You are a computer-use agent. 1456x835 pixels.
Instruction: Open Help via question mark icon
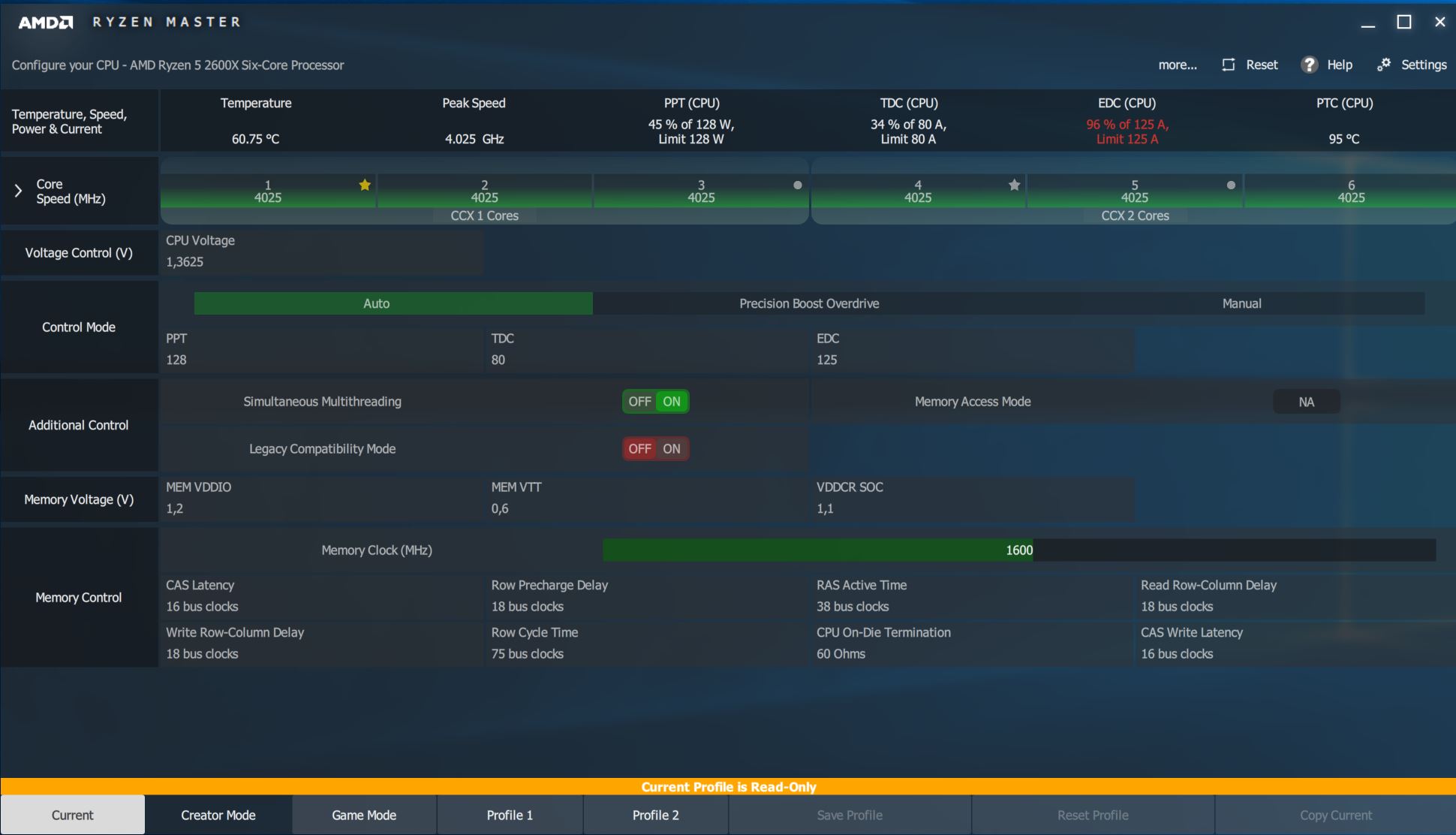tap(1309, 65)
